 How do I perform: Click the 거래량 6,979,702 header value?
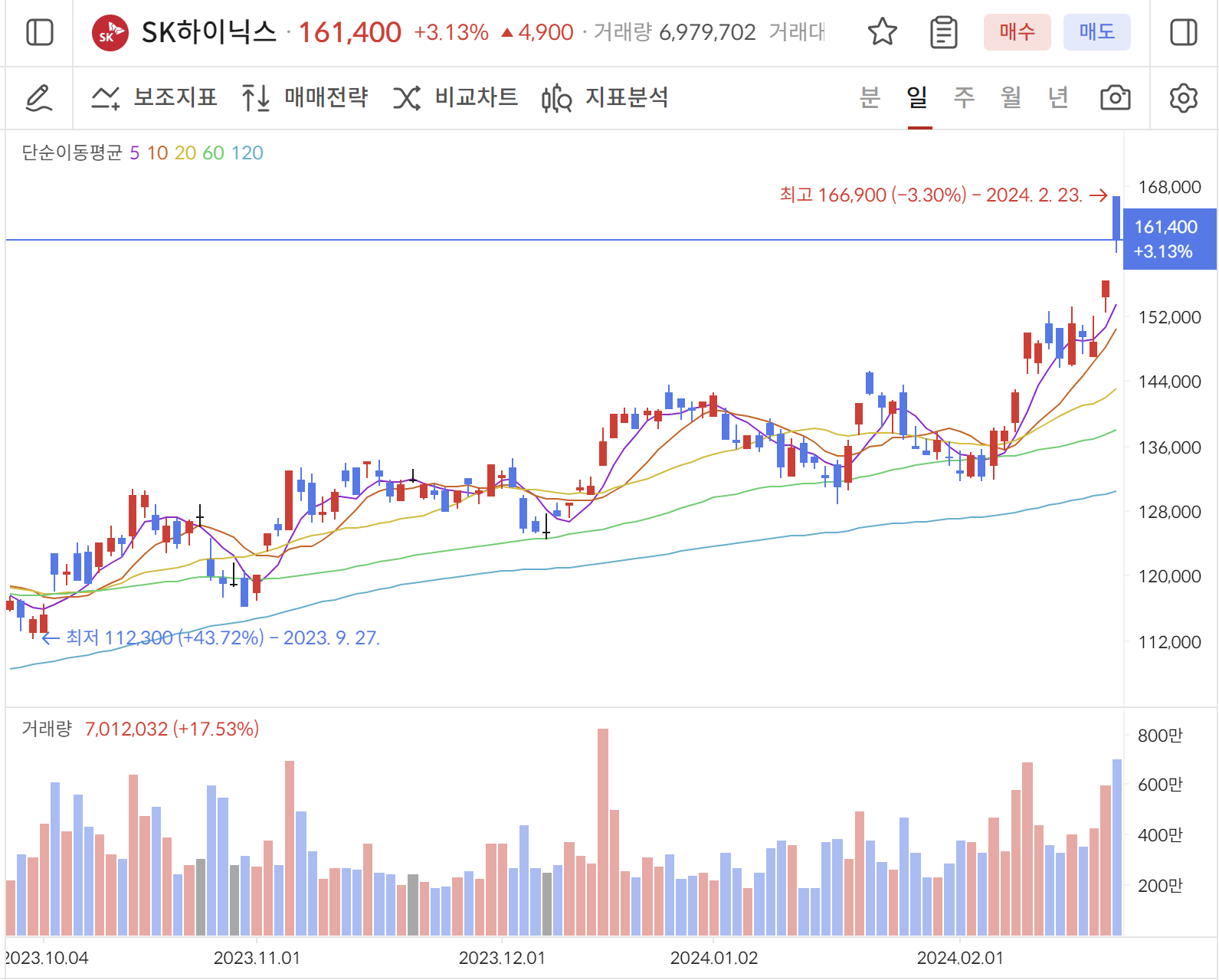[x=675, y=32]
